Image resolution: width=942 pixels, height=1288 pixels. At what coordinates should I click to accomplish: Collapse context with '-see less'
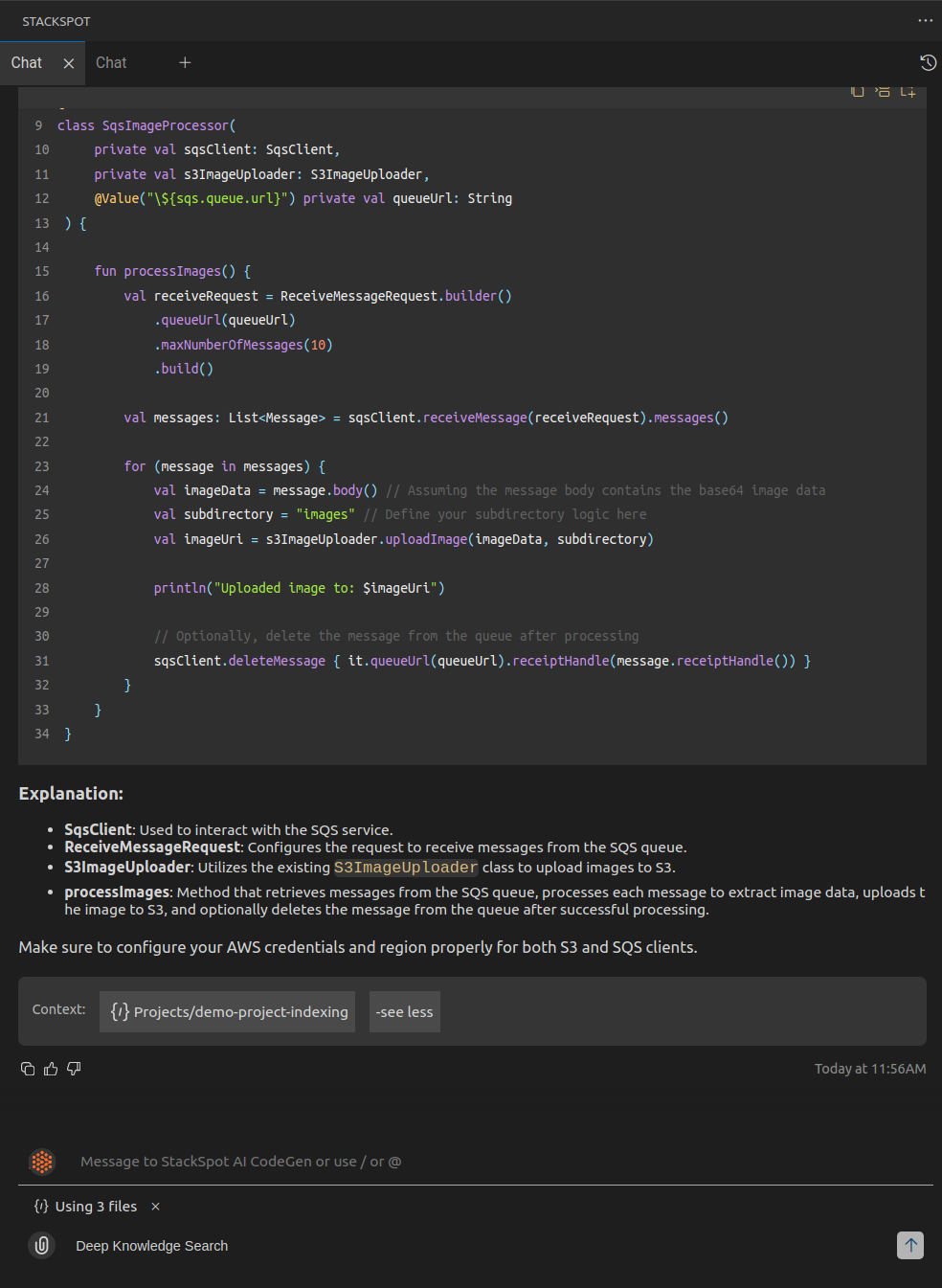[x=404, y=1012]
